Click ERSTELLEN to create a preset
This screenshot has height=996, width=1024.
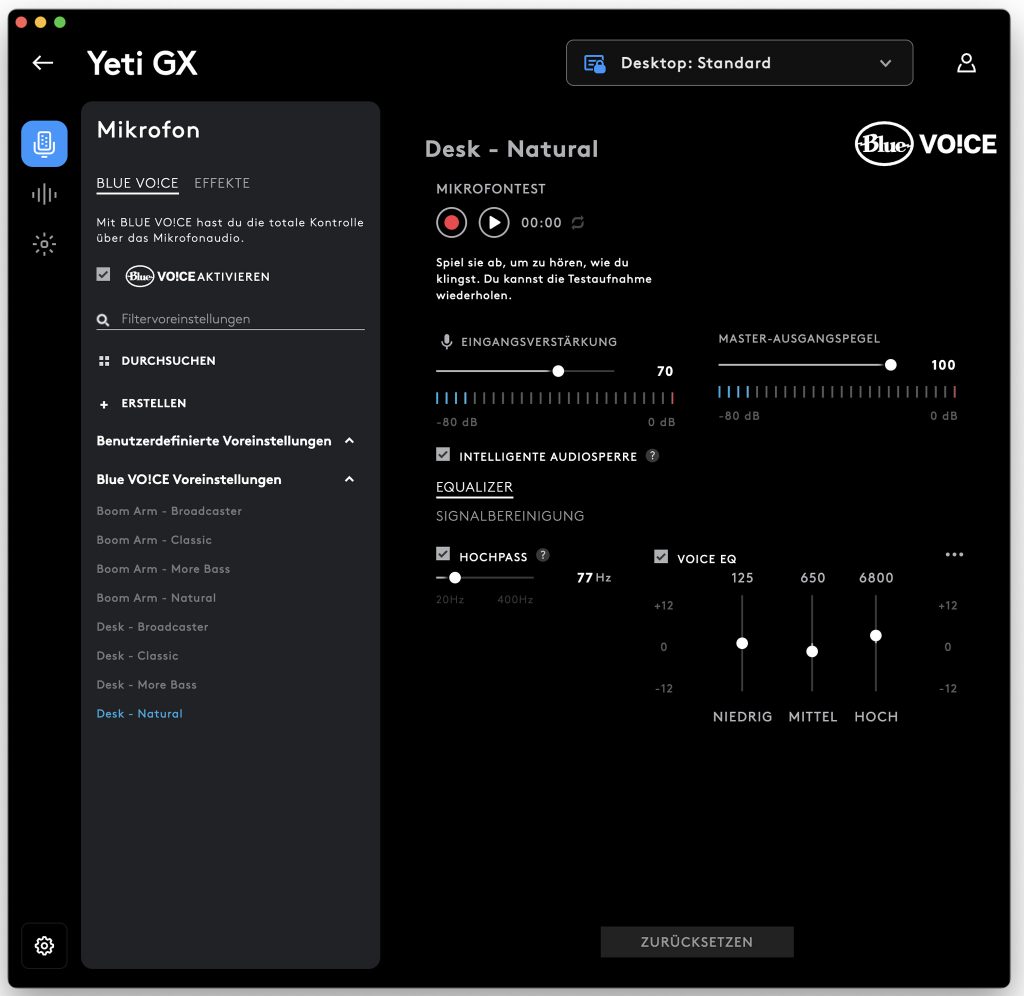click(x=153, y=404)
